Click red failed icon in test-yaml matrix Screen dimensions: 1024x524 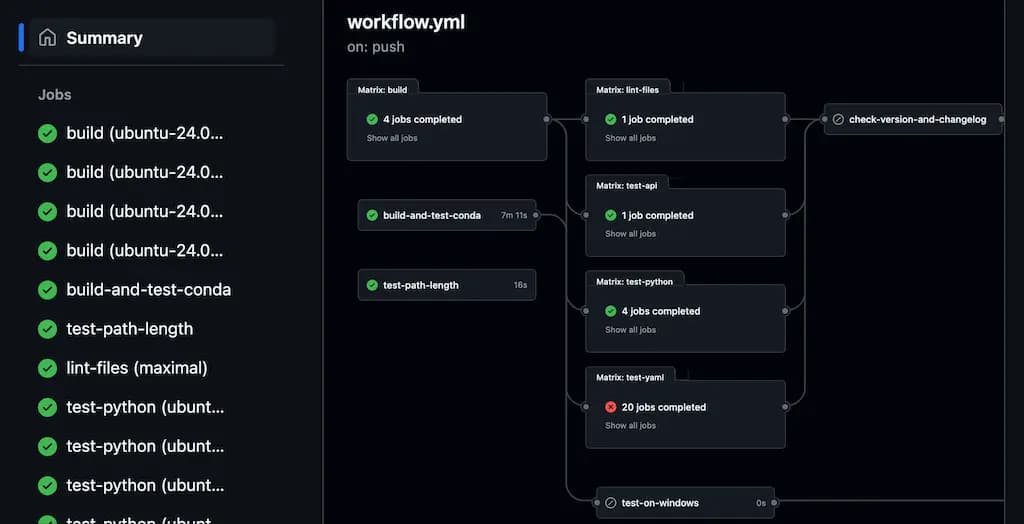click(610, 407)
